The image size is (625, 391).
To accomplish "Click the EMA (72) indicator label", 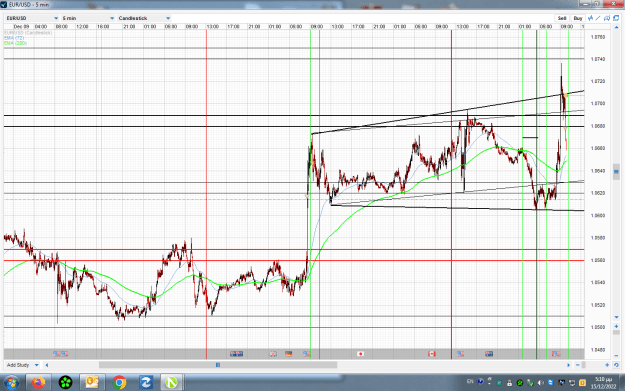I will pyautogui.click(x=14, y=38).
